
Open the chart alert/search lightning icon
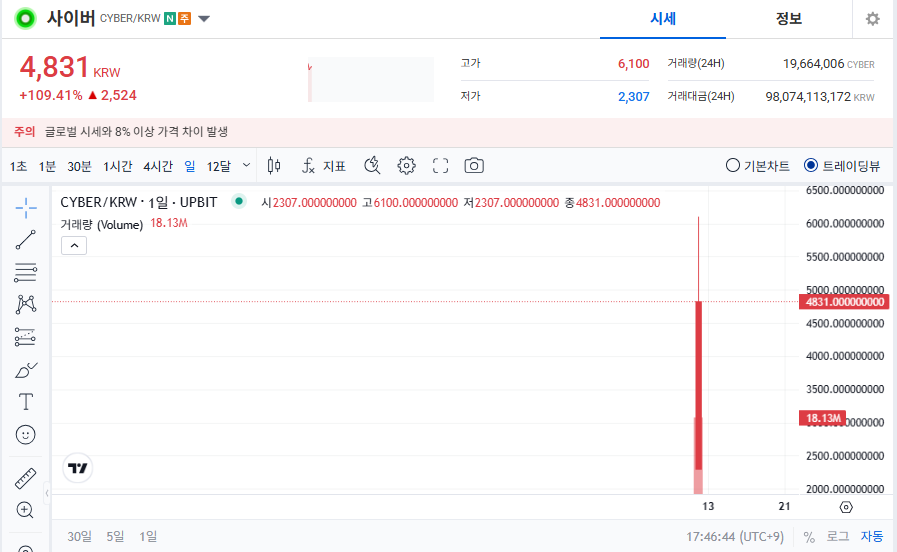pos(372,166)
